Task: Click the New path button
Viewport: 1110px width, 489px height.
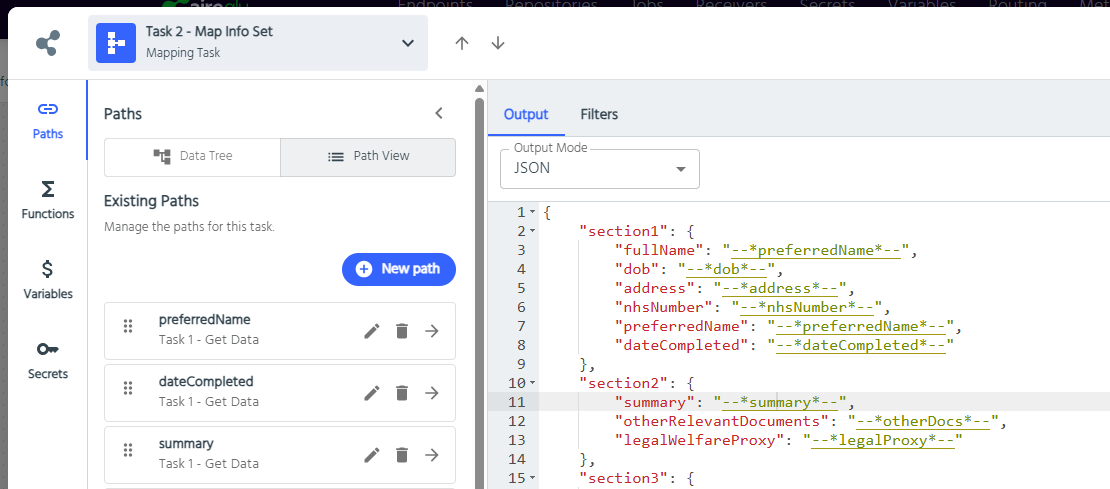Action: pyautogui.click(x=398, y=269)
